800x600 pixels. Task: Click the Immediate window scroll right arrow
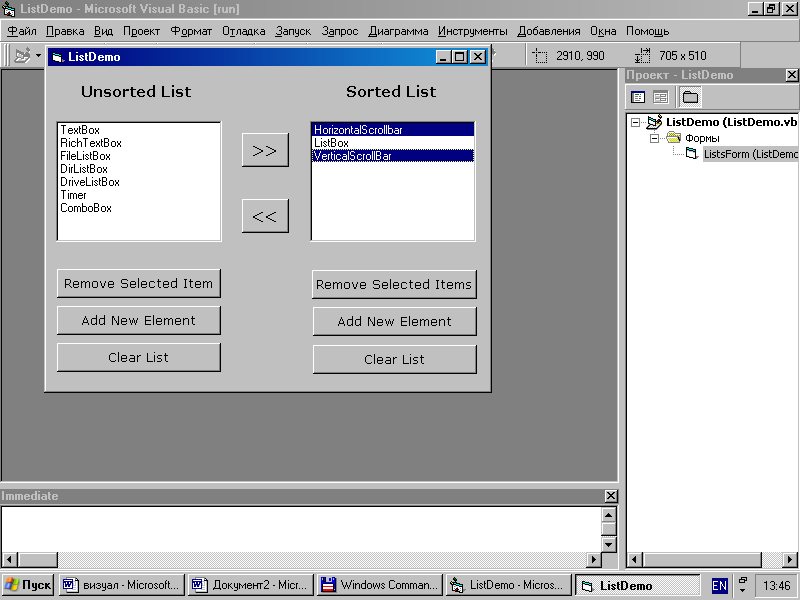[x=593, y=559]
